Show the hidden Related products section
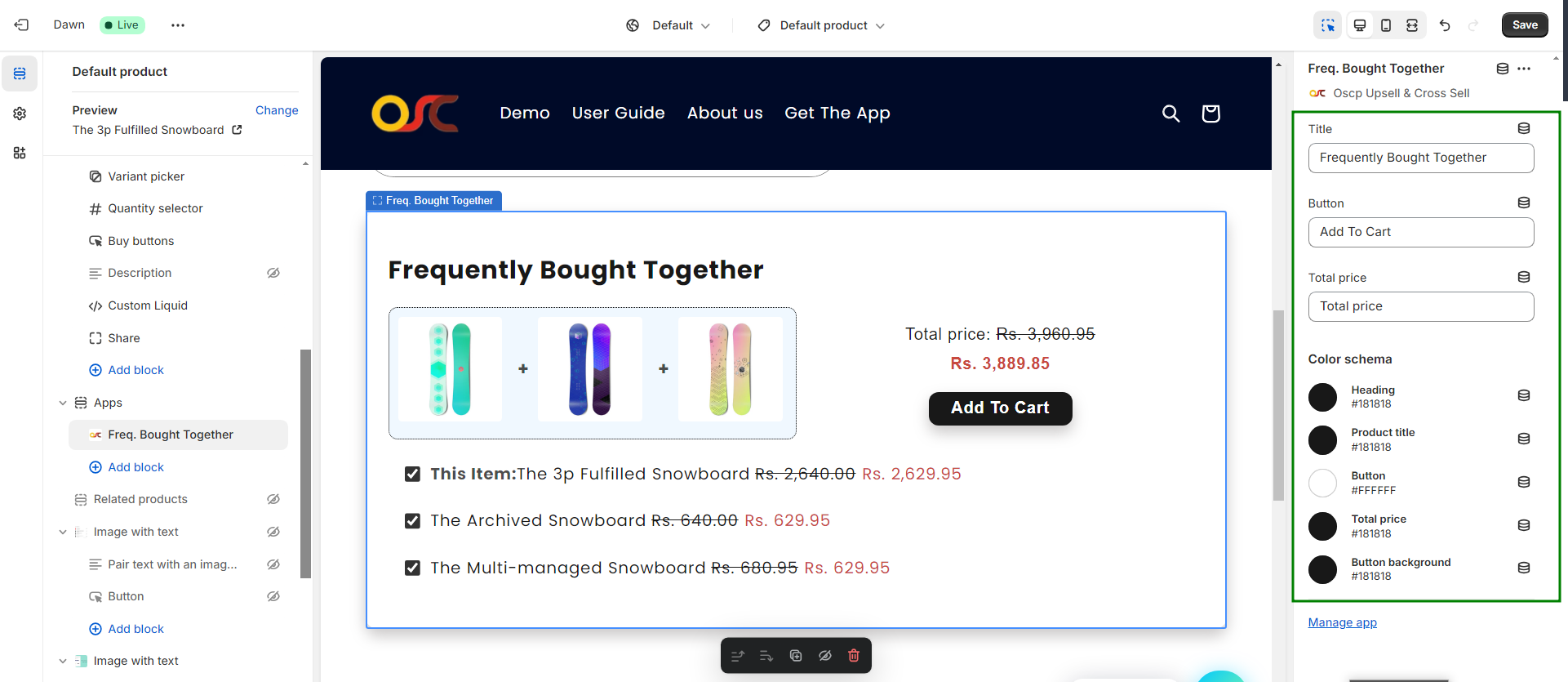The height and width of the screenshot is (682, 1568). 273,499
